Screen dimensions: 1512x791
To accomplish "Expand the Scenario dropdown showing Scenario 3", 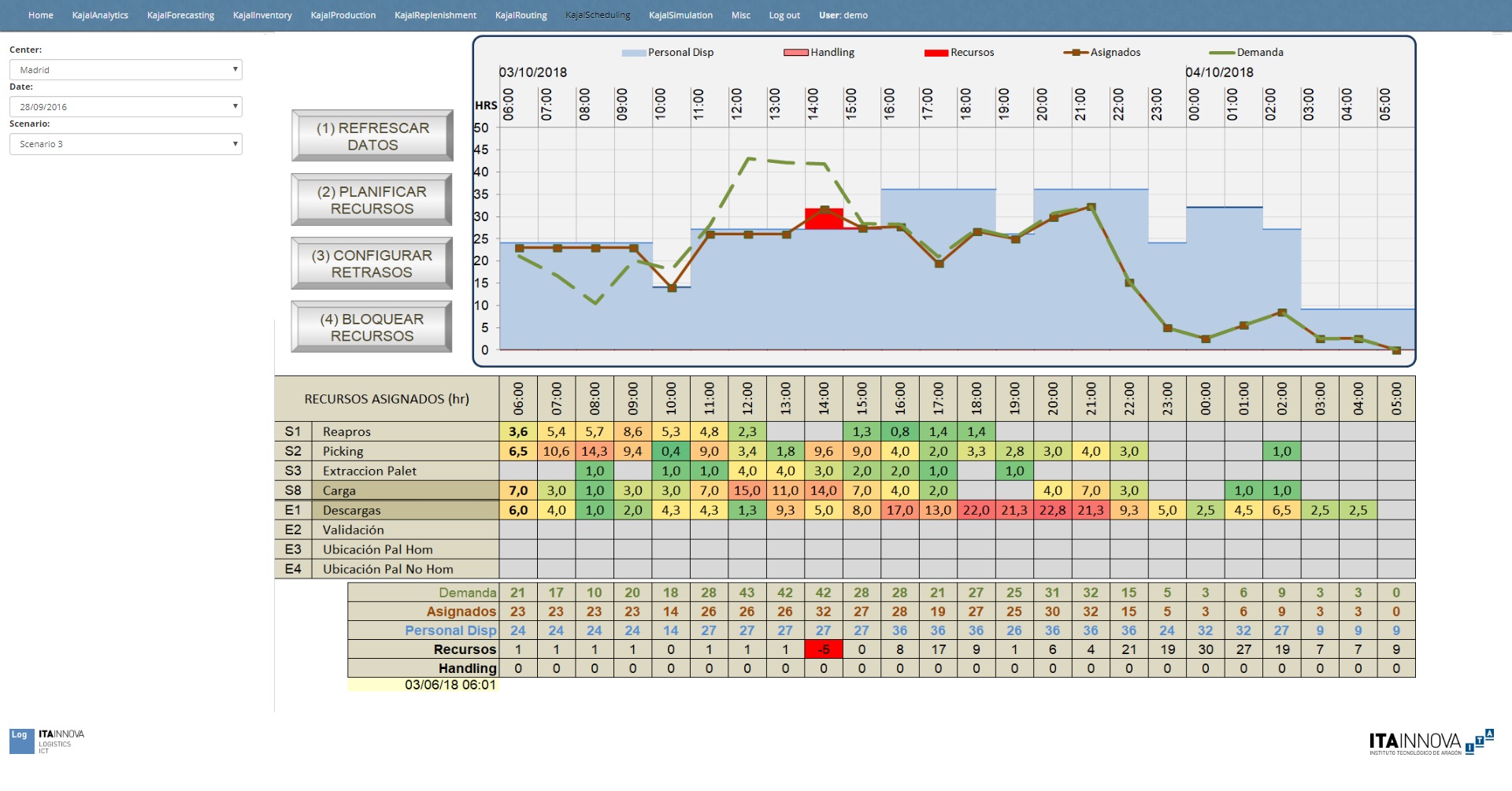I will (x=126, y=144).
